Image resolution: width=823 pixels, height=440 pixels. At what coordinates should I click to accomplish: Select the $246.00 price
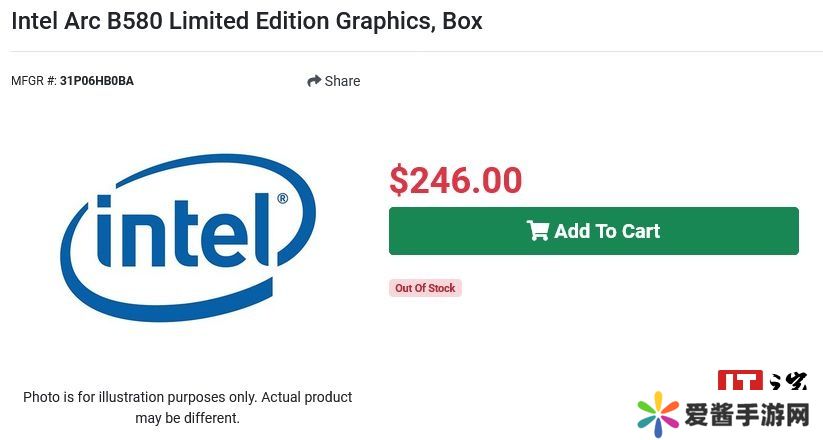pyautogui.click(x=455, y=180)
